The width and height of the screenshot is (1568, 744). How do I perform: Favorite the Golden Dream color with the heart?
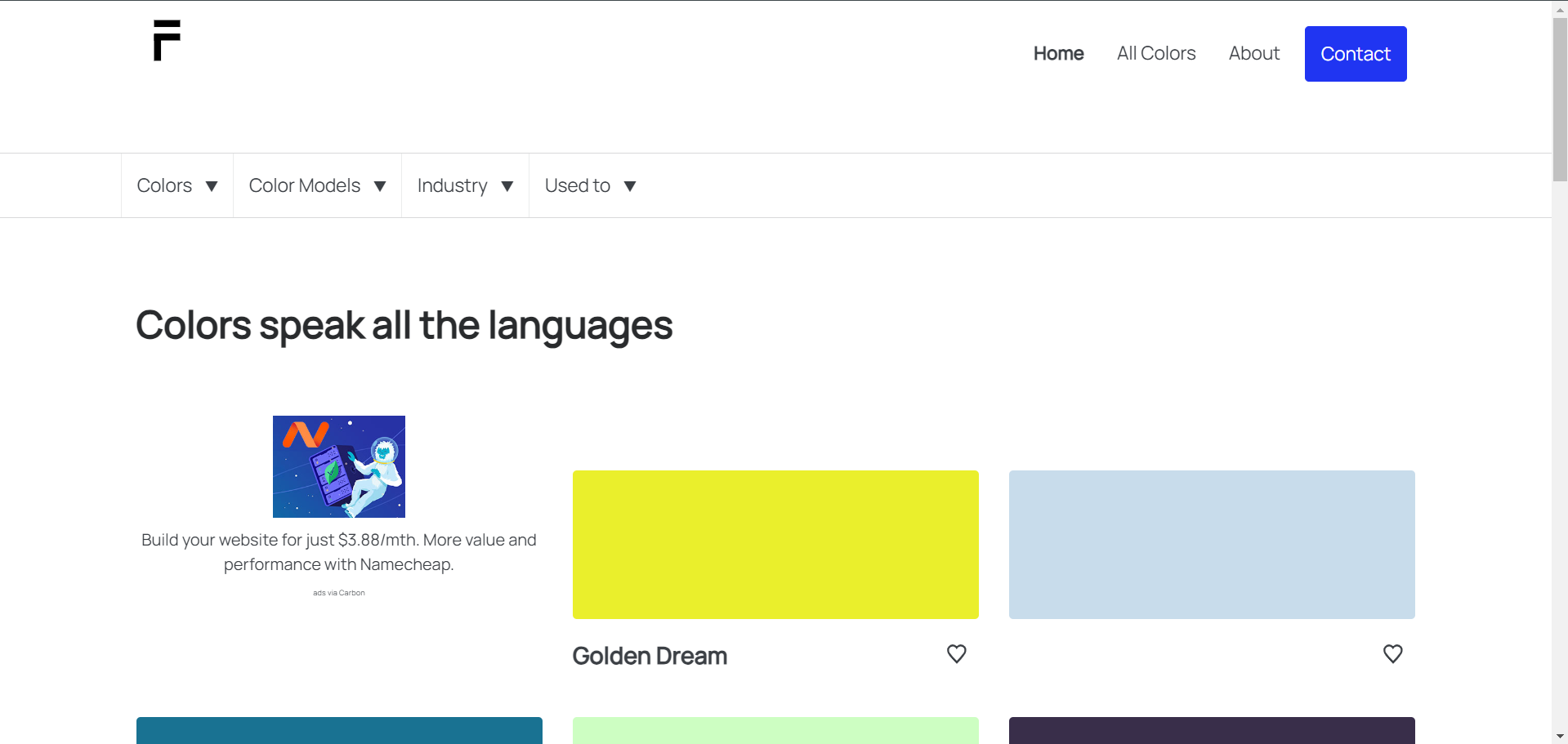click(x=956, y=654)
